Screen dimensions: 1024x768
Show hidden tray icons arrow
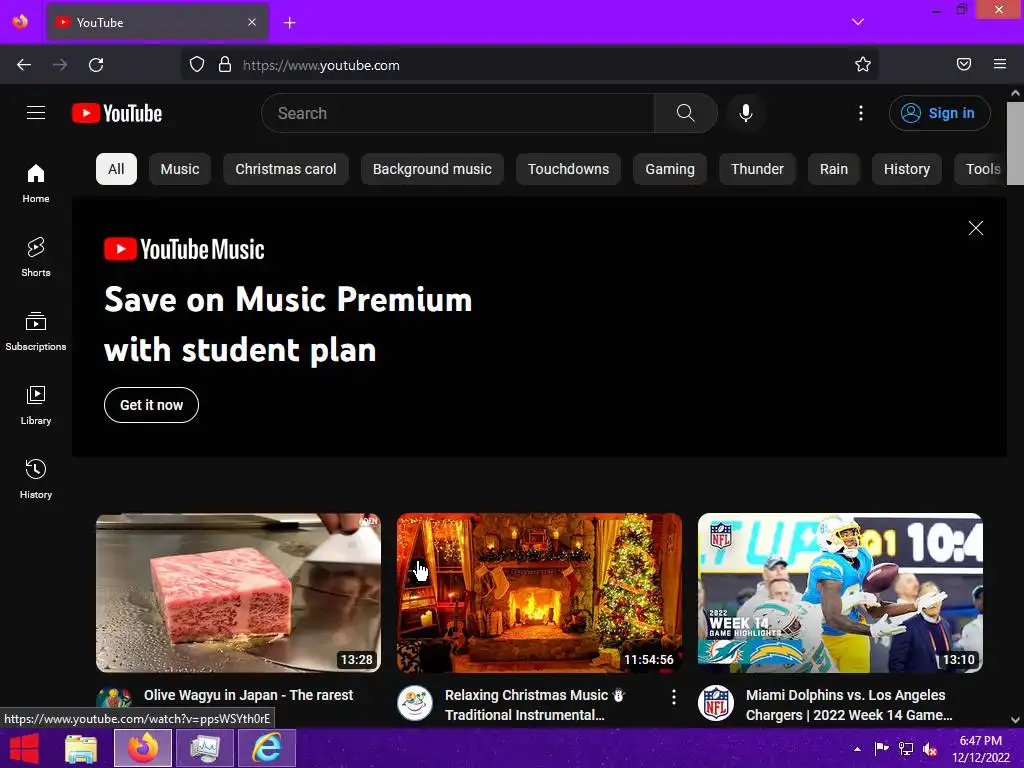click(857, 749)
